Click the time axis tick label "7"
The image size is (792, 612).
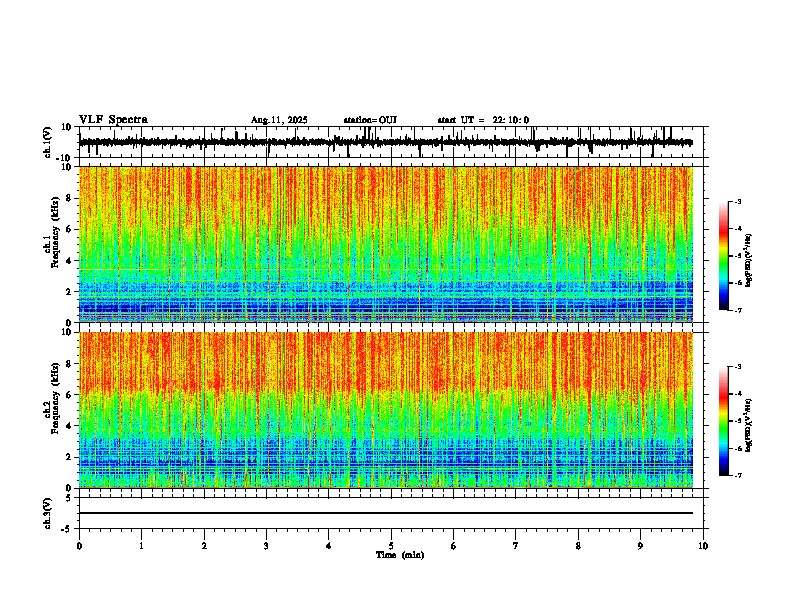click(x=516, y=546)
